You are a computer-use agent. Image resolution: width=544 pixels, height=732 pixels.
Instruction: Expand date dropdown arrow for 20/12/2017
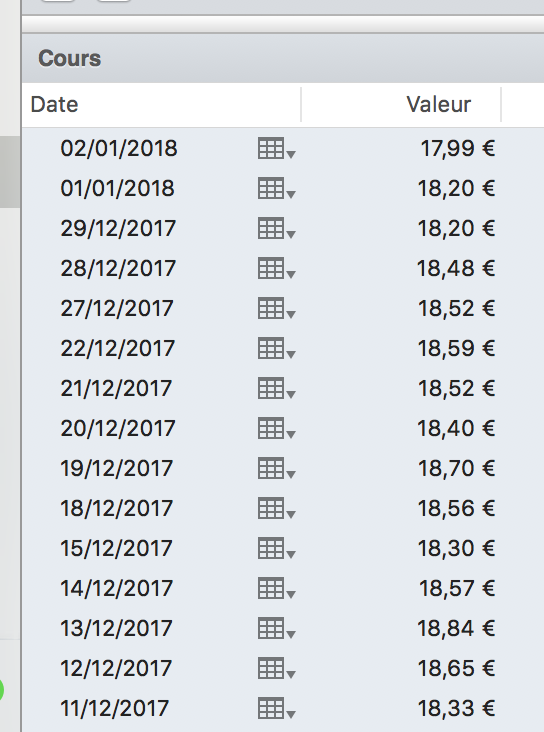(291, 435)
